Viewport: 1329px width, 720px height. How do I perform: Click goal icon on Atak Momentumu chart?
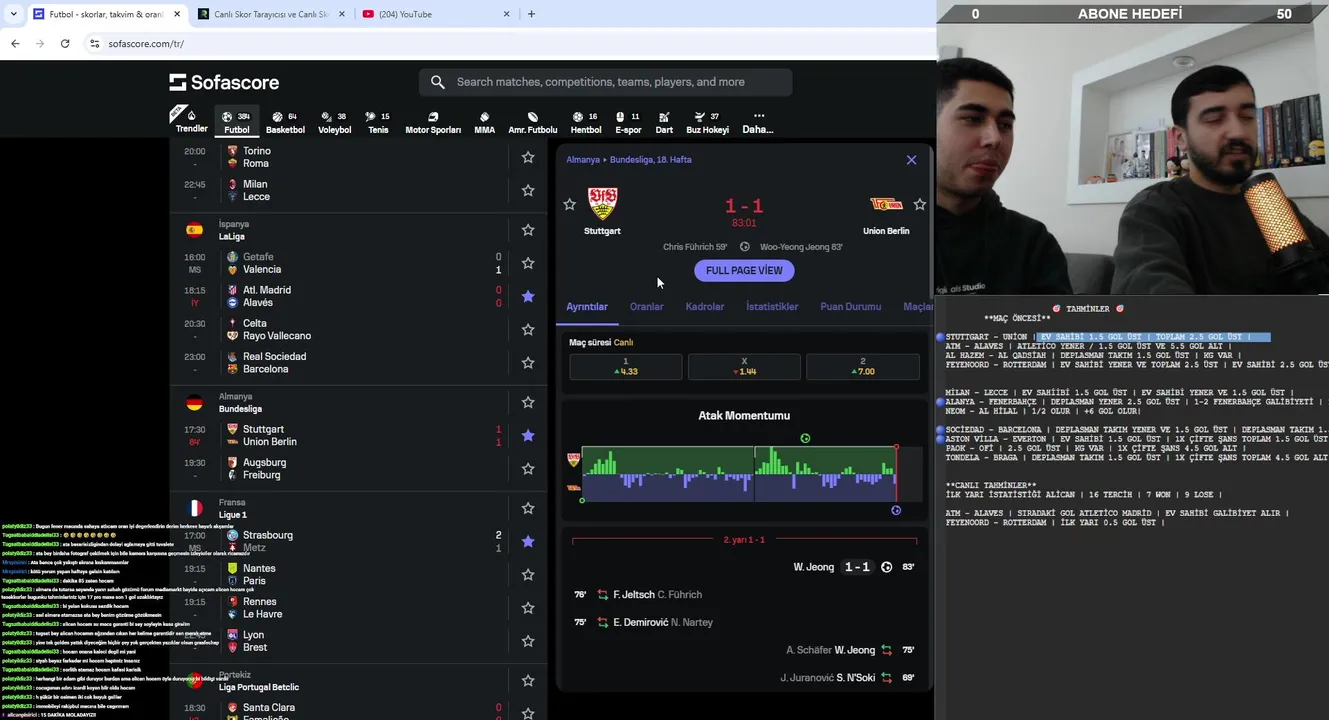805,438
